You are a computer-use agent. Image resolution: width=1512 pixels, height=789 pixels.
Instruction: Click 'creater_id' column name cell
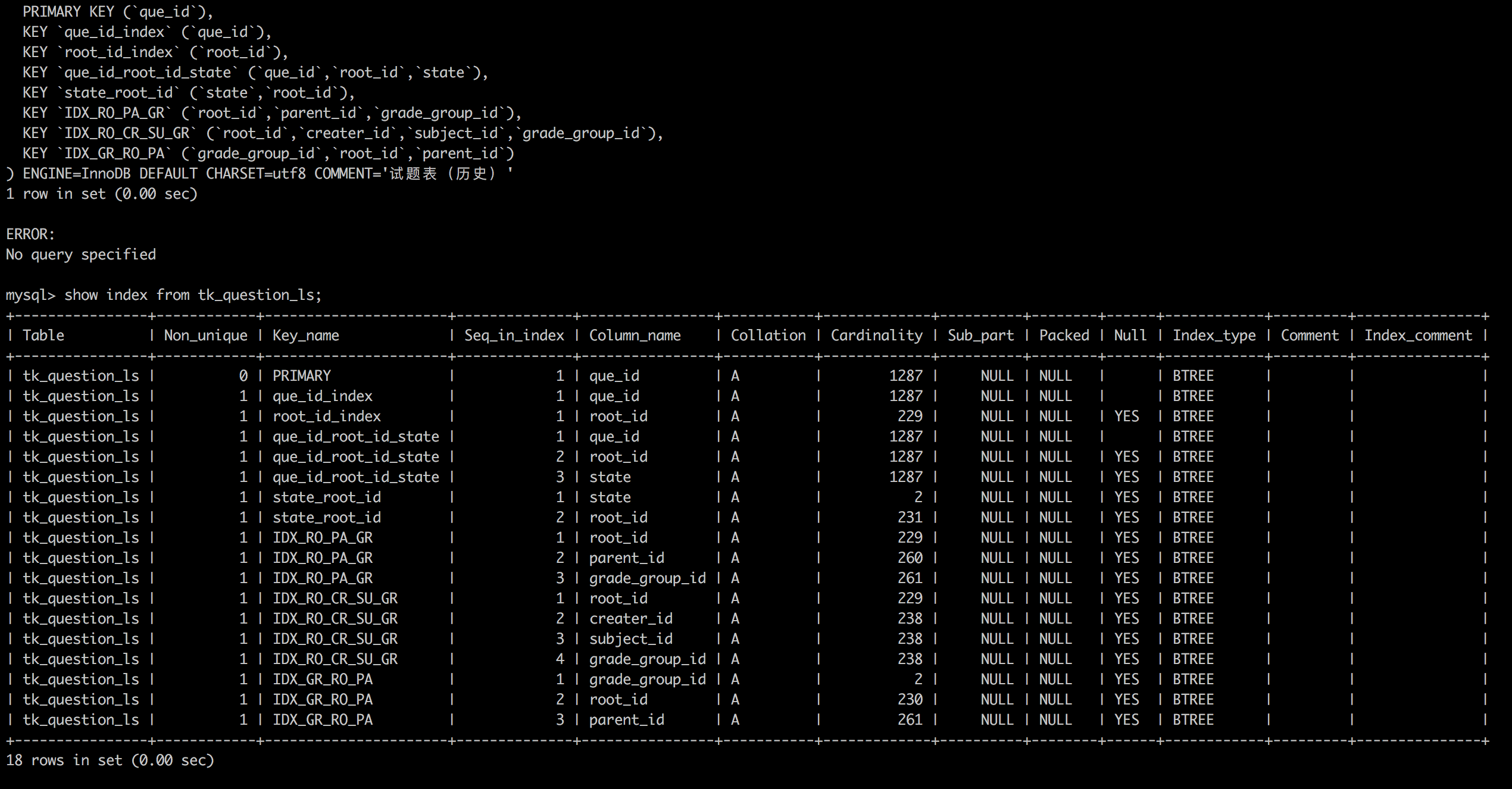[x=630, y=619]
